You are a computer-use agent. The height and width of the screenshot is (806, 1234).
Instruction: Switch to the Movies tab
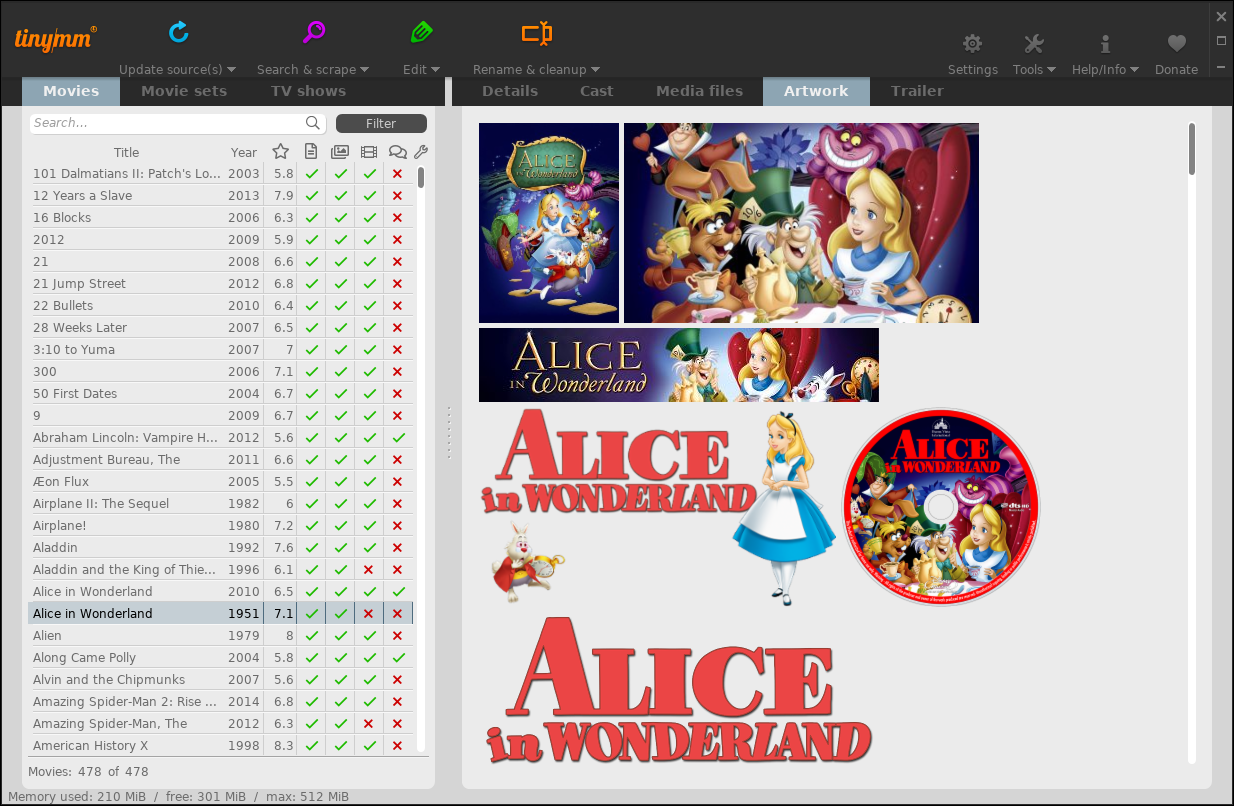pos(71,91)
